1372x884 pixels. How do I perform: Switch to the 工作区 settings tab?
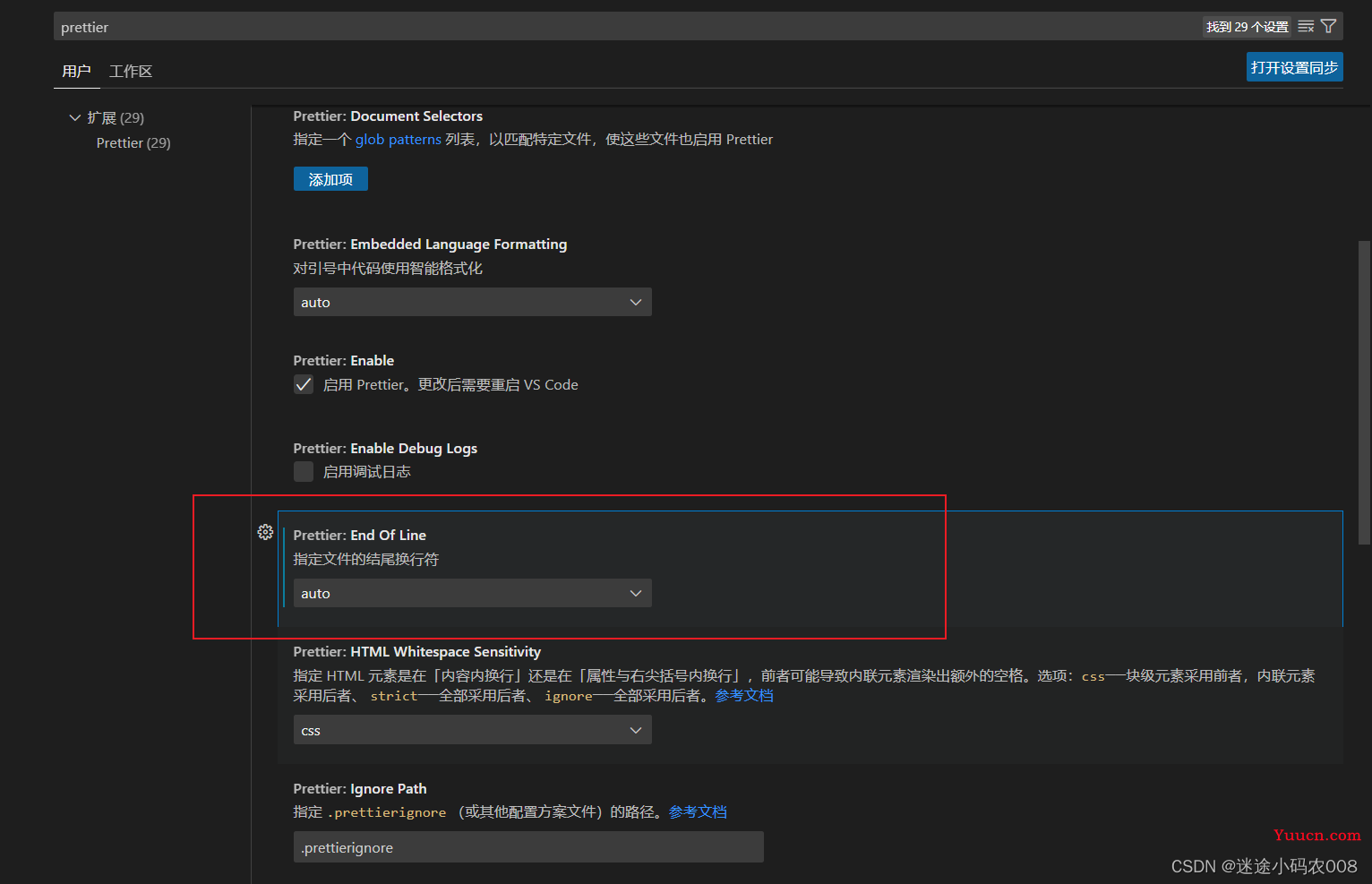[131, 71]
